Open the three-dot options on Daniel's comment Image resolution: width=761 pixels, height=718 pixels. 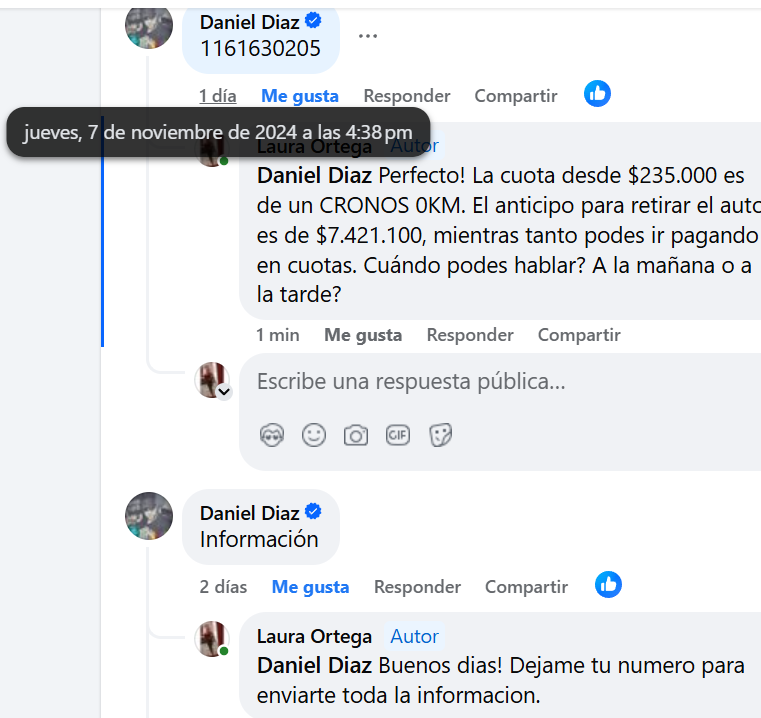tap(368, 36)
